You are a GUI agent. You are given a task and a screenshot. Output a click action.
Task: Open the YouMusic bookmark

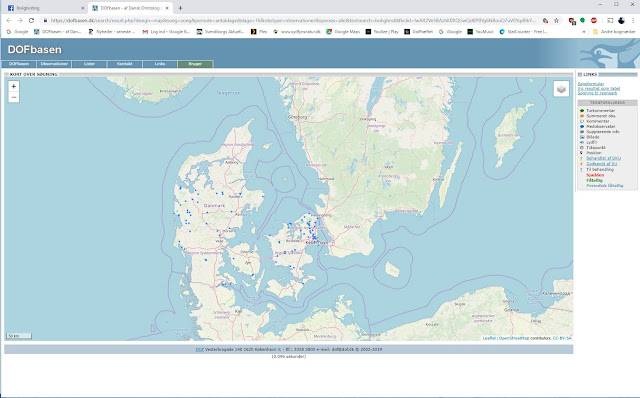point(481,31)
